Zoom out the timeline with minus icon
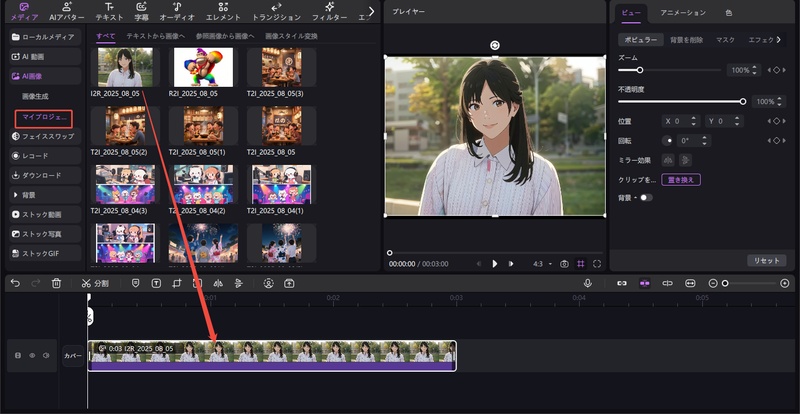The image size is (800, 414). coord(713,283)
